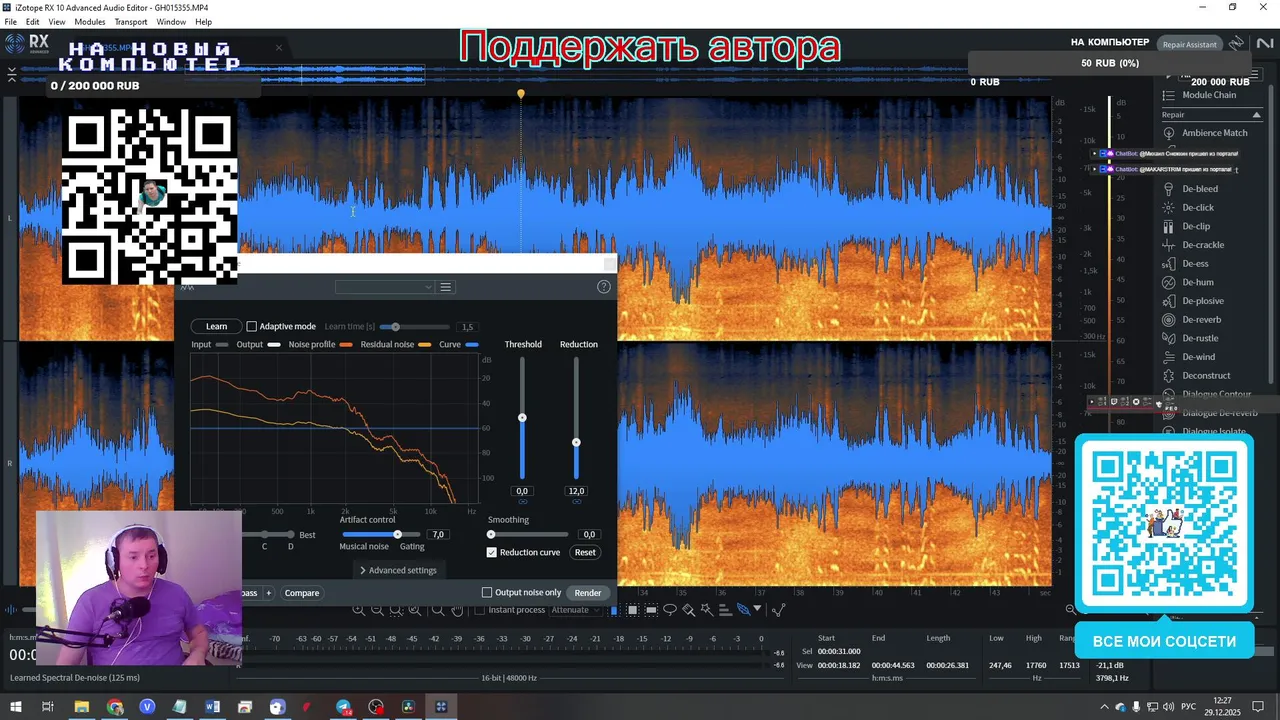Adjust the Artifact control slider
The height and width of the screenshot is (720, 1280).
[x=397, y=535]
